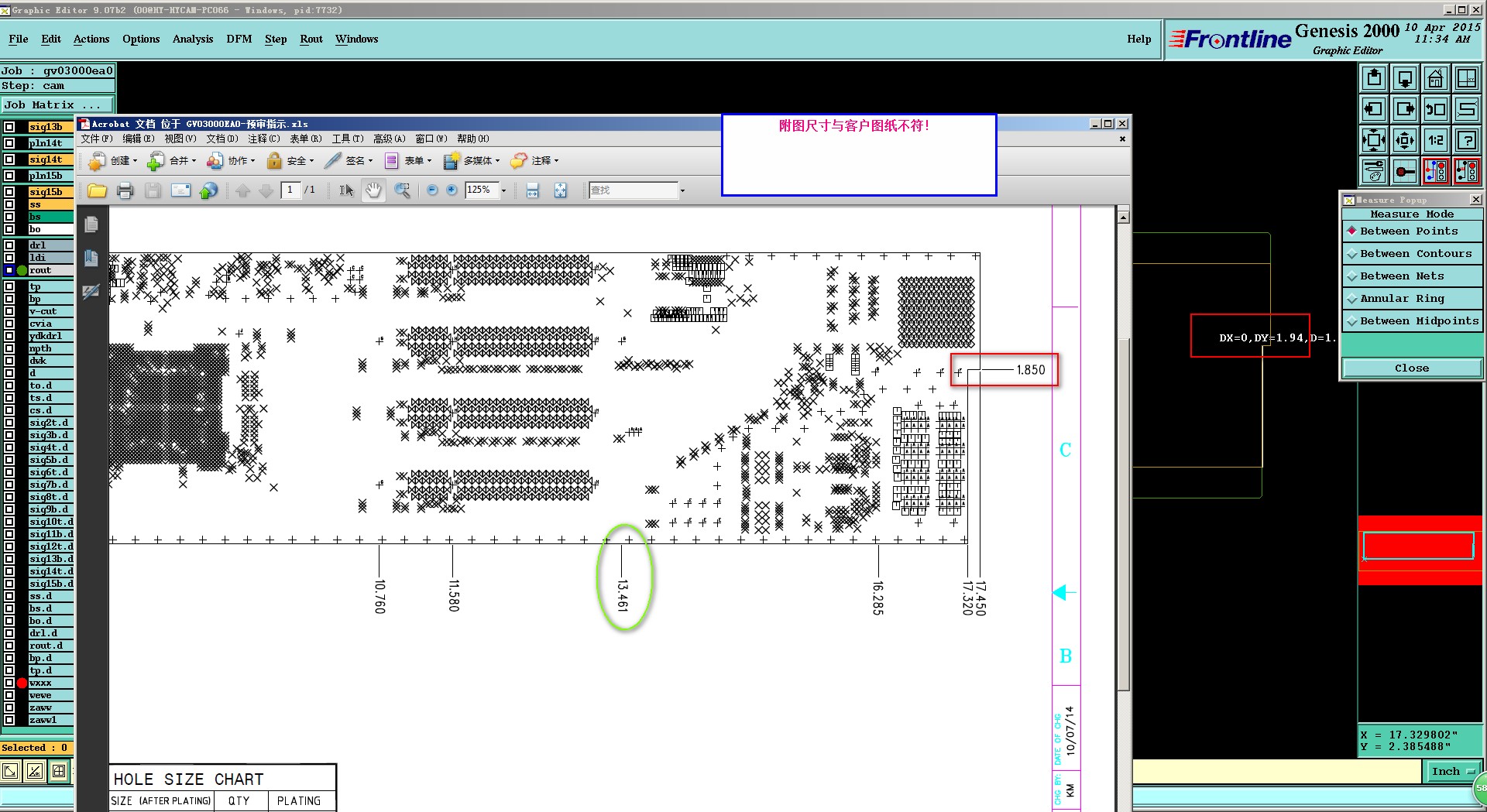Screen dimensions: 1487x812
Task: Expand the 125% zoom dropdown
Action: tap(503, 190)
